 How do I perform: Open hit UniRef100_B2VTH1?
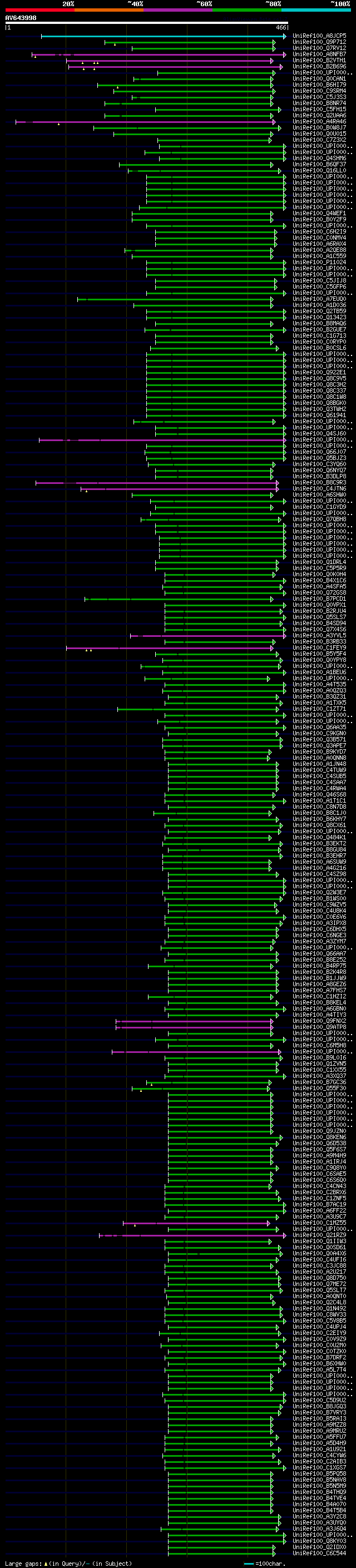[x=319, y=60]
